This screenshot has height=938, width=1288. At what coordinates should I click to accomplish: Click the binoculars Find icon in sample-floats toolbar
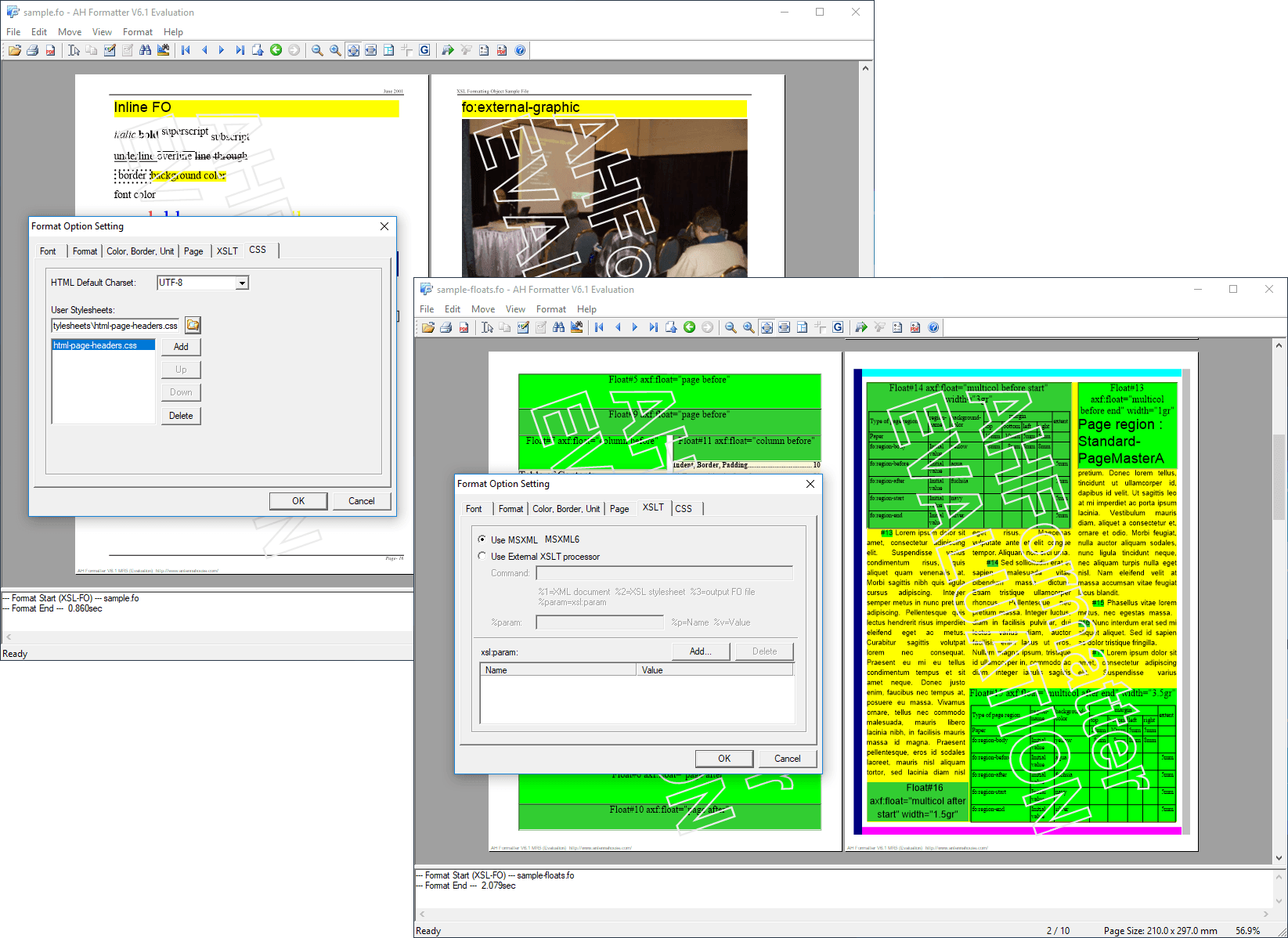[559, 327]
